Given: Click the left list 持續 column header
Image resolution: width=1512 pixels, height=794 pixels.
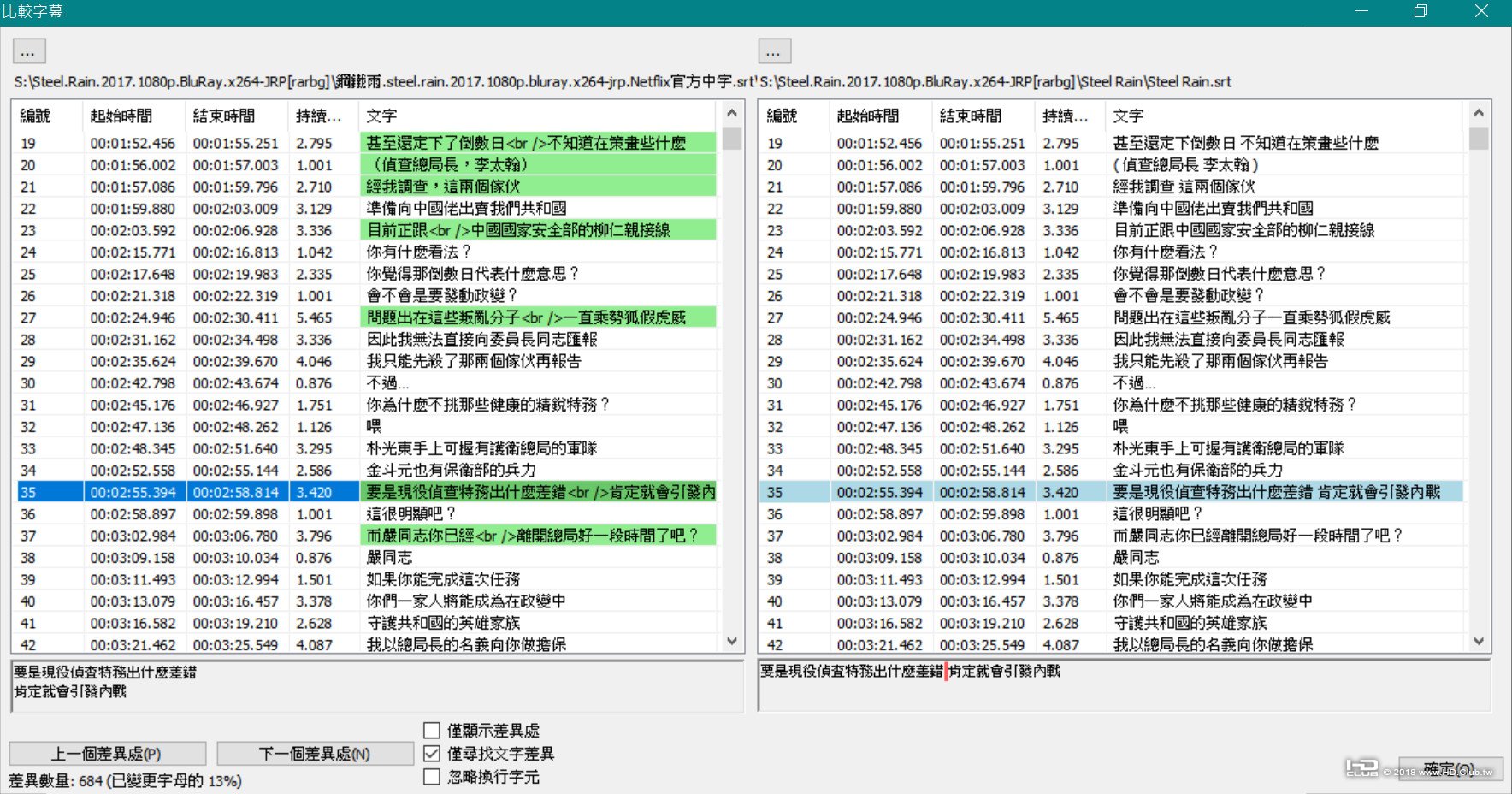Looking at the screenshot, I should tap(323, 116).
